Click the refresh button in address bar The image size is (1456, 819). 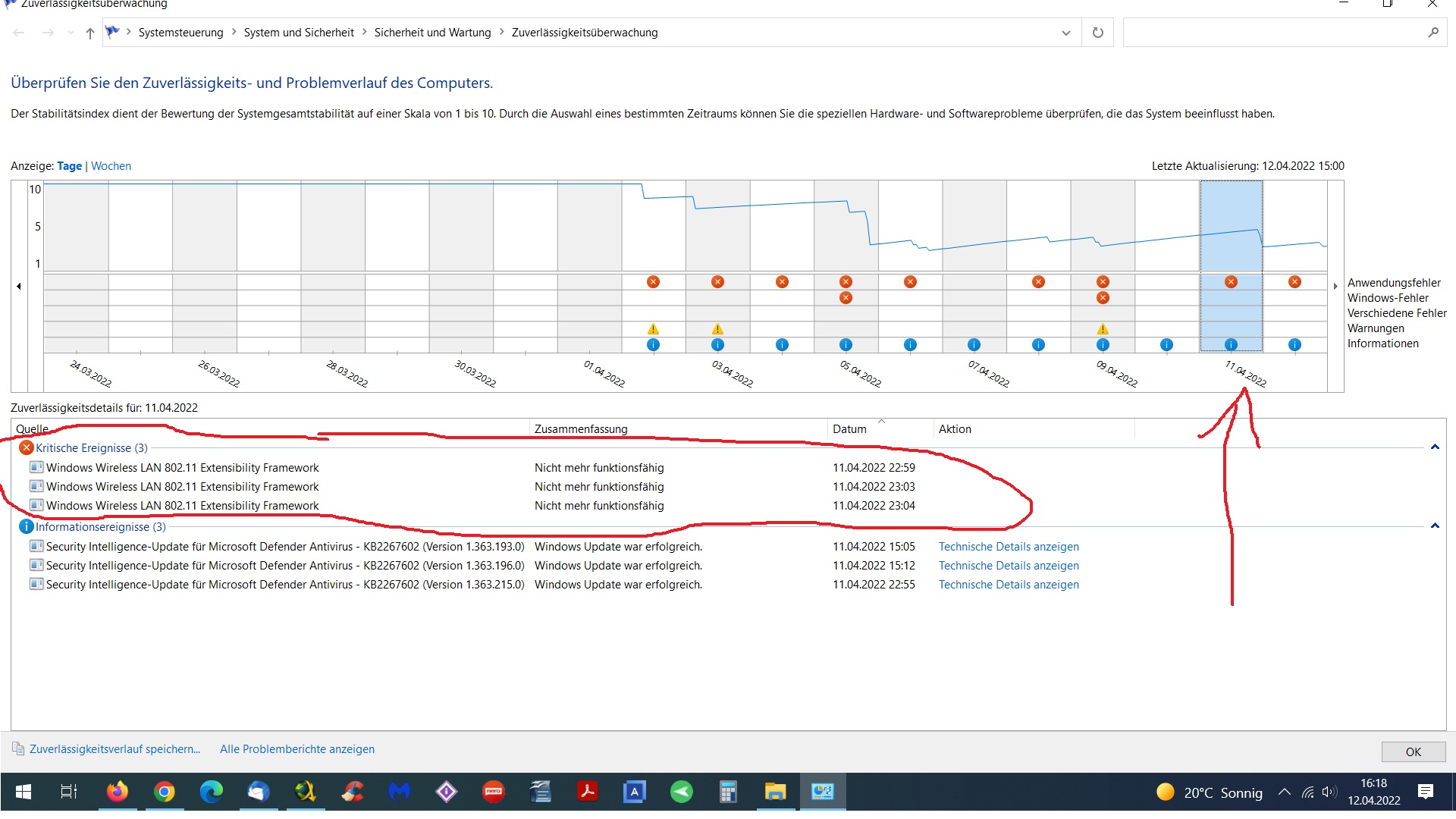pyautogui.click(x=1097, y=33)
